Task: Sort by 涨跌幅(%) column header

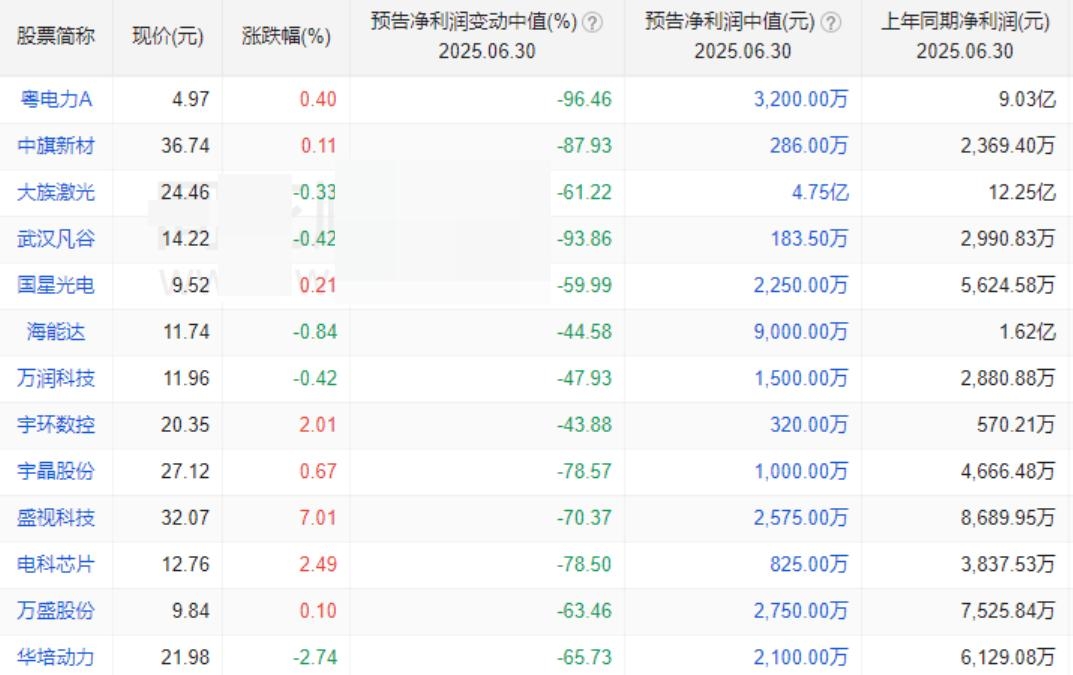Action: tap(286, 36)
